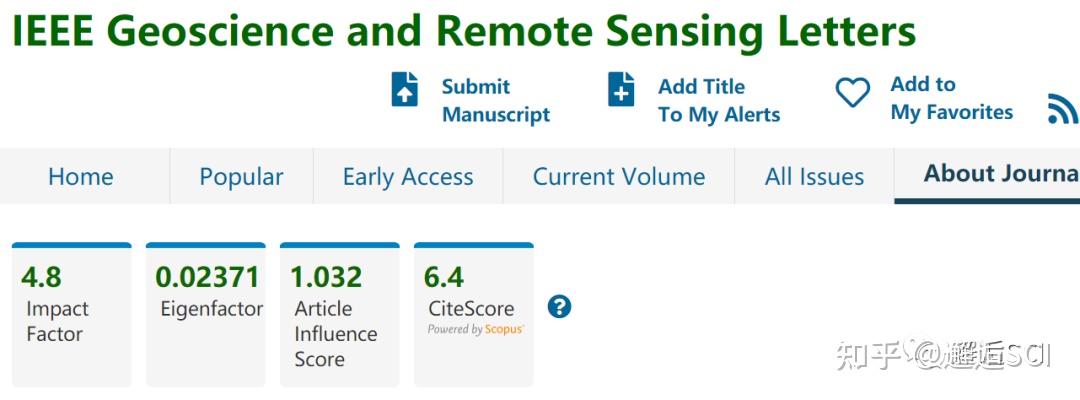Click the Submit Manuscript link text
Screen dimensions: 1080x400
(x=495, y=100)
